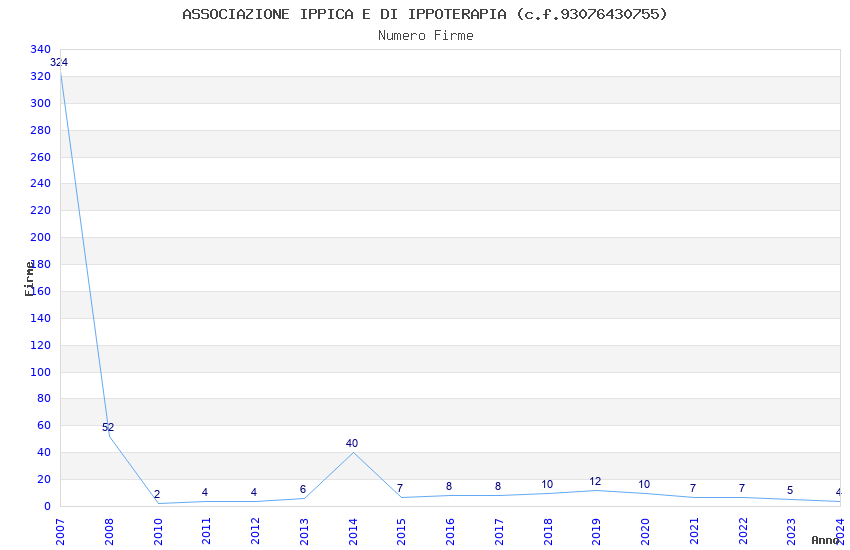Image resolution: width=850 pixels, height=550 pixels.
Task: Pick the data value 5 above 2023
Action: pos(790,490)
